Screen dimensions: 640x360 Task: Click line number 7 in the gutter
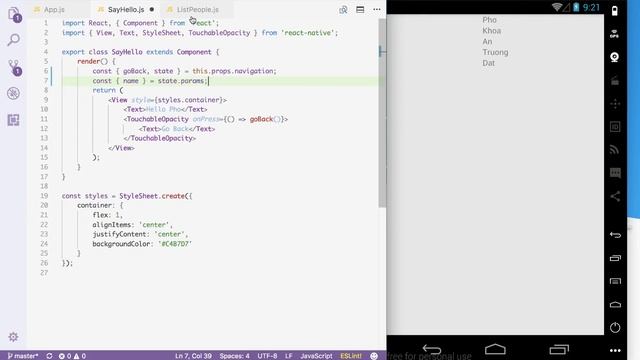point(46,81)
